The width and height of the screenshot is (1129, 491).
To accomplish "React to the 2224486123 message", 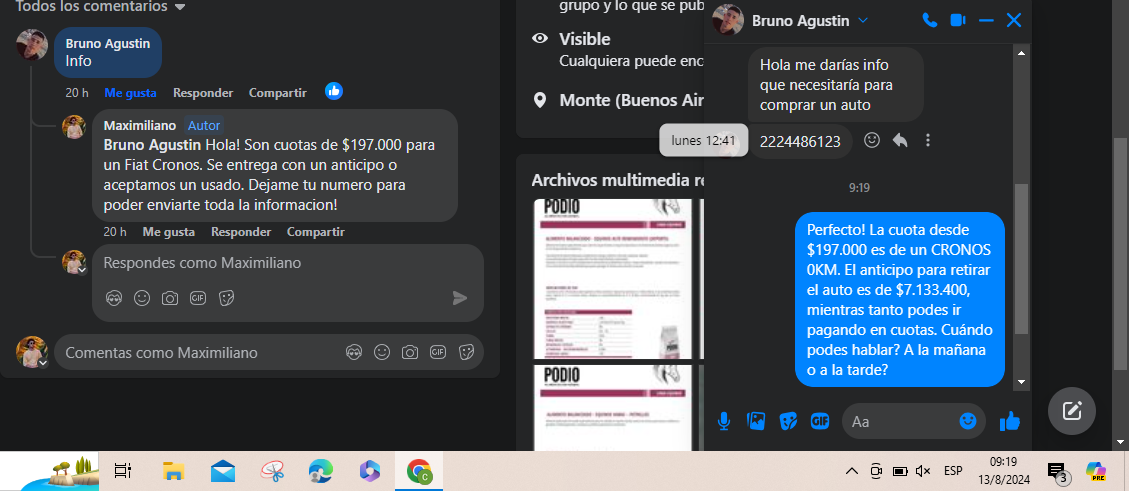I will click(x=872, y=141).
